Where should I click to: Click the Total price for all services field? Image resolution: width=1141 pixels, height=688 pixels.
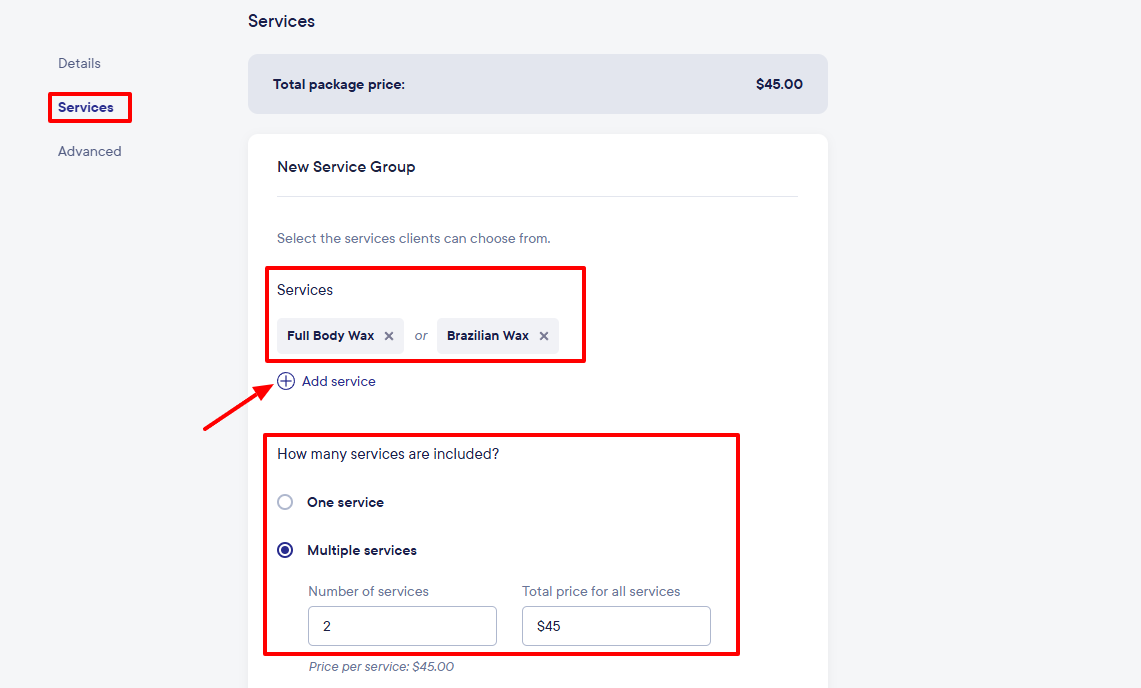616,626
